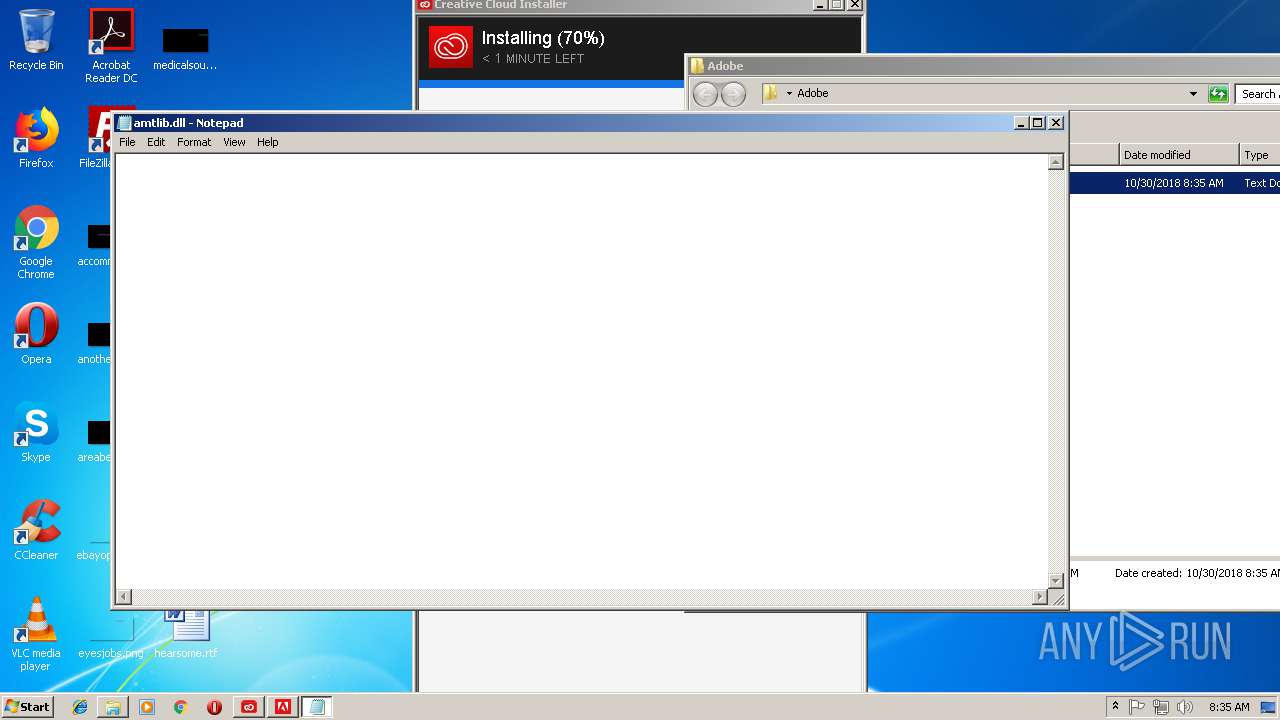Open the Opera desktop shortcut
The height and width of the screenshot is (720, 1280).
36,333
